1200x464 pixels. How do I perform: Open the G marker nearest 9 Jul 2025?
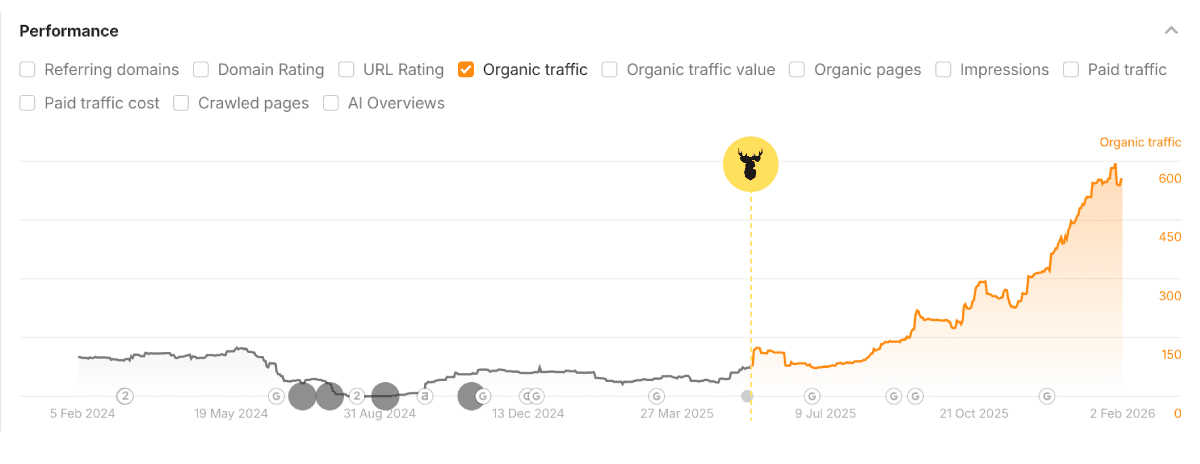point(812,396)
